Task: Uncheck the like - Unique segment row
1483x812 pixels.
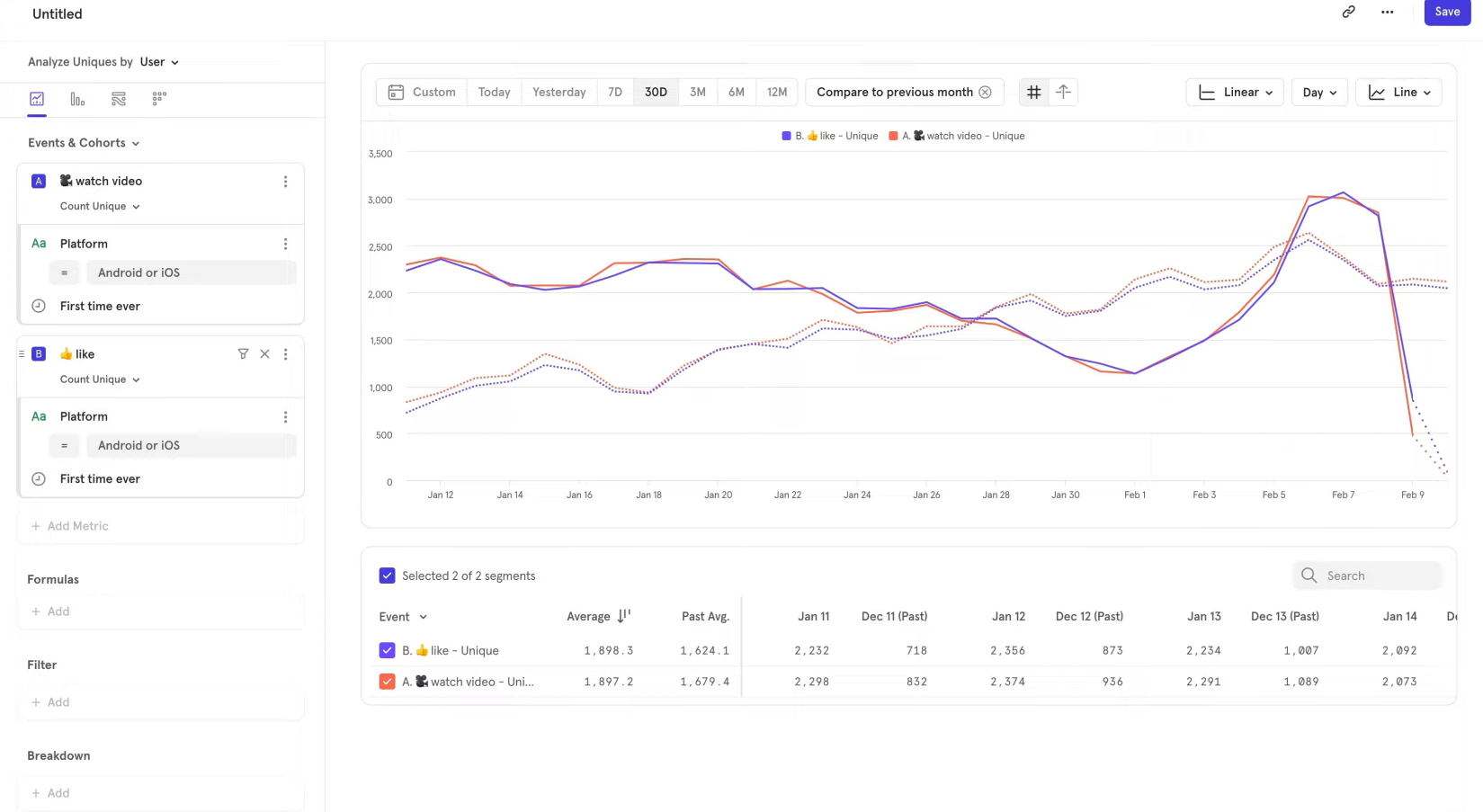Action: [388, 650]
